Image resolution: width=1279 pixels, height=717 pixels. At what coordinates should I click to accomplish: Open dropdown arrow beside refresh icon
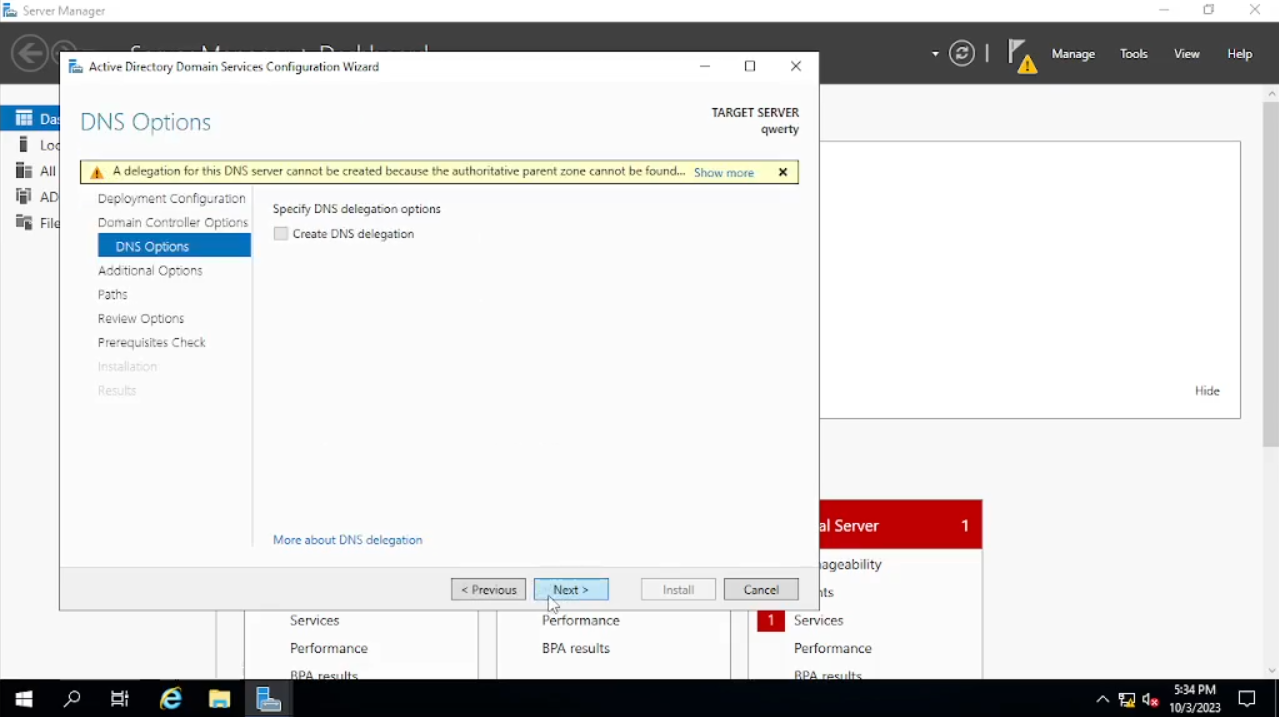[x=935, y=54]
